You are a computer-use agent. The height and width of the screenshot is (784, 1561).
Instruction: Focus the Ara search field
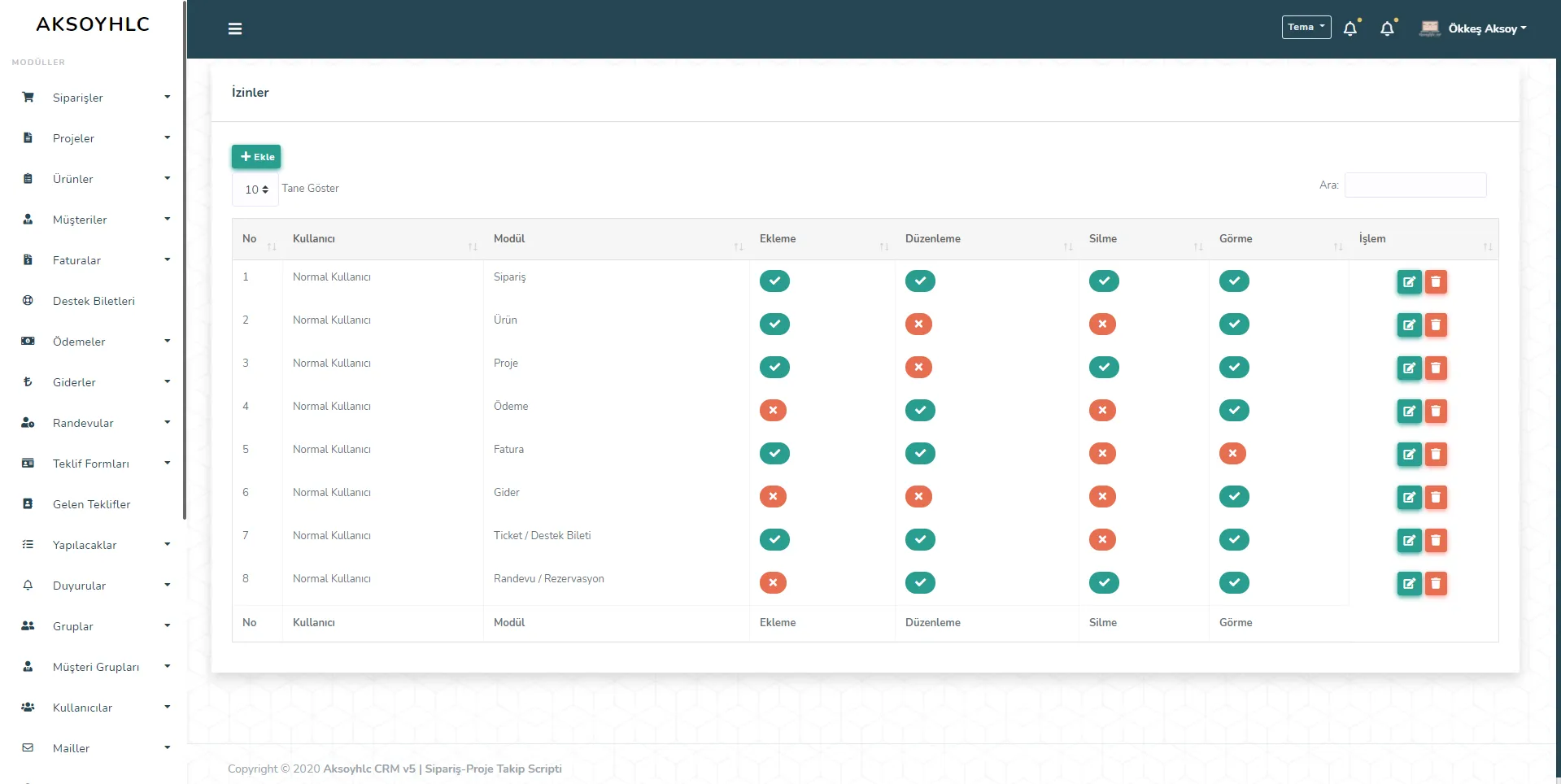[x=1415, y=185]
